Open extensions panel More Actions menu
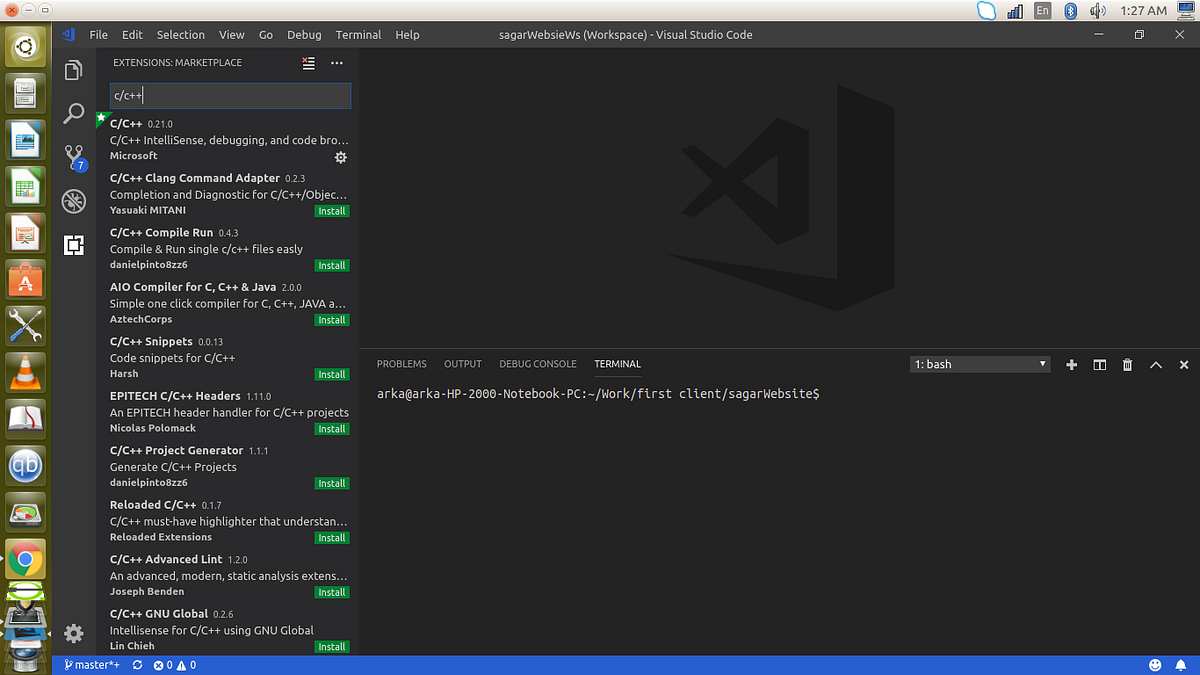1200x675 pixels. [336, 62]
